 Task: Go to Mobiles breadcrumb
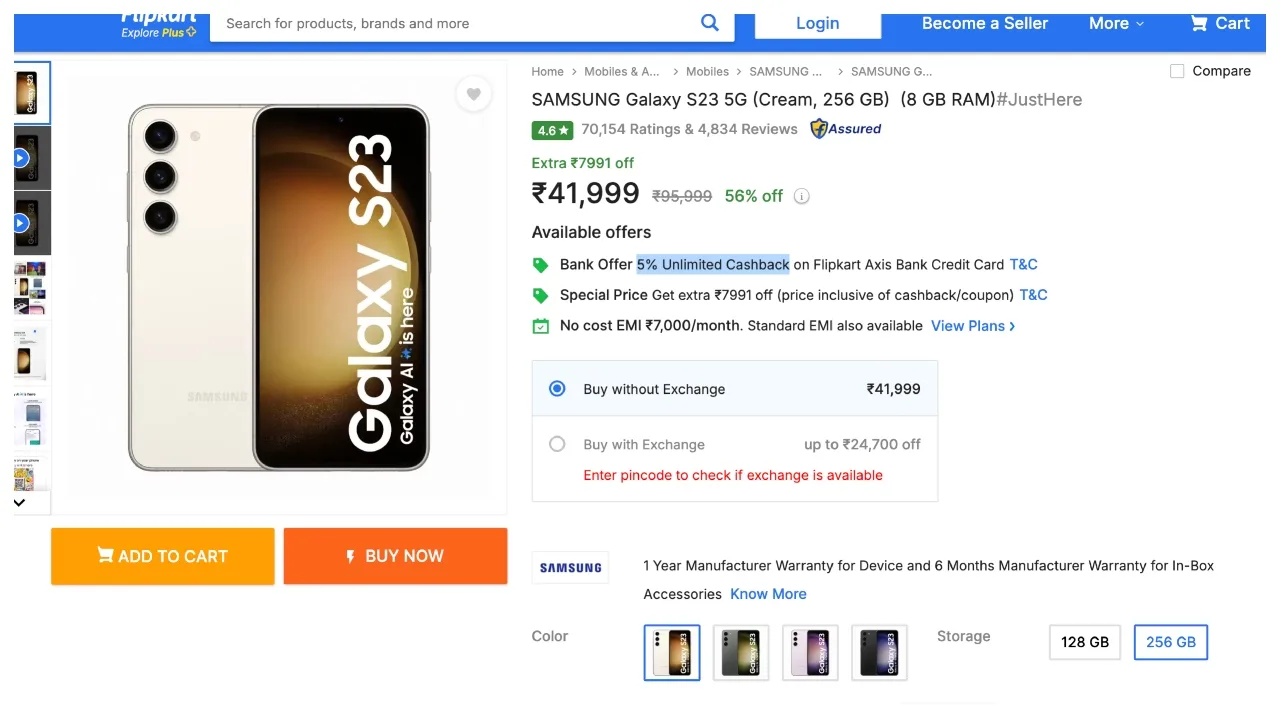pos(707,72)
